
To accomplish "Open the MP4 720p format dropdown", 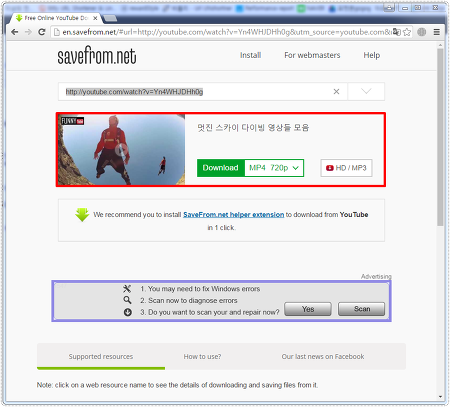I will tap(274, 168).
